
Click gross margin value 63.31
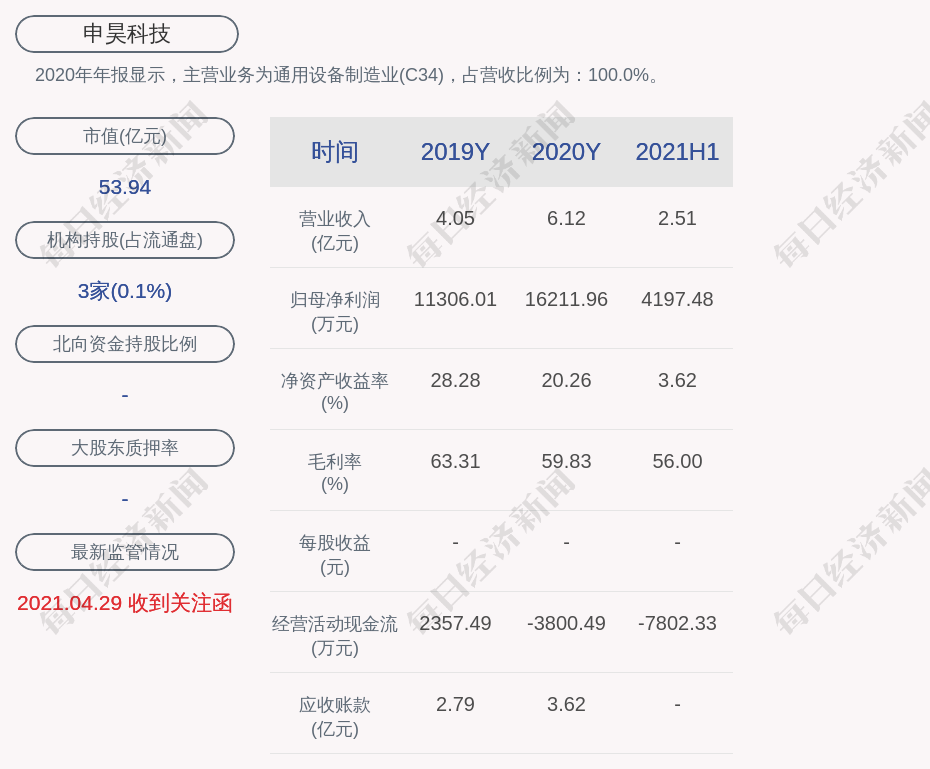click(x=455, y=461)
